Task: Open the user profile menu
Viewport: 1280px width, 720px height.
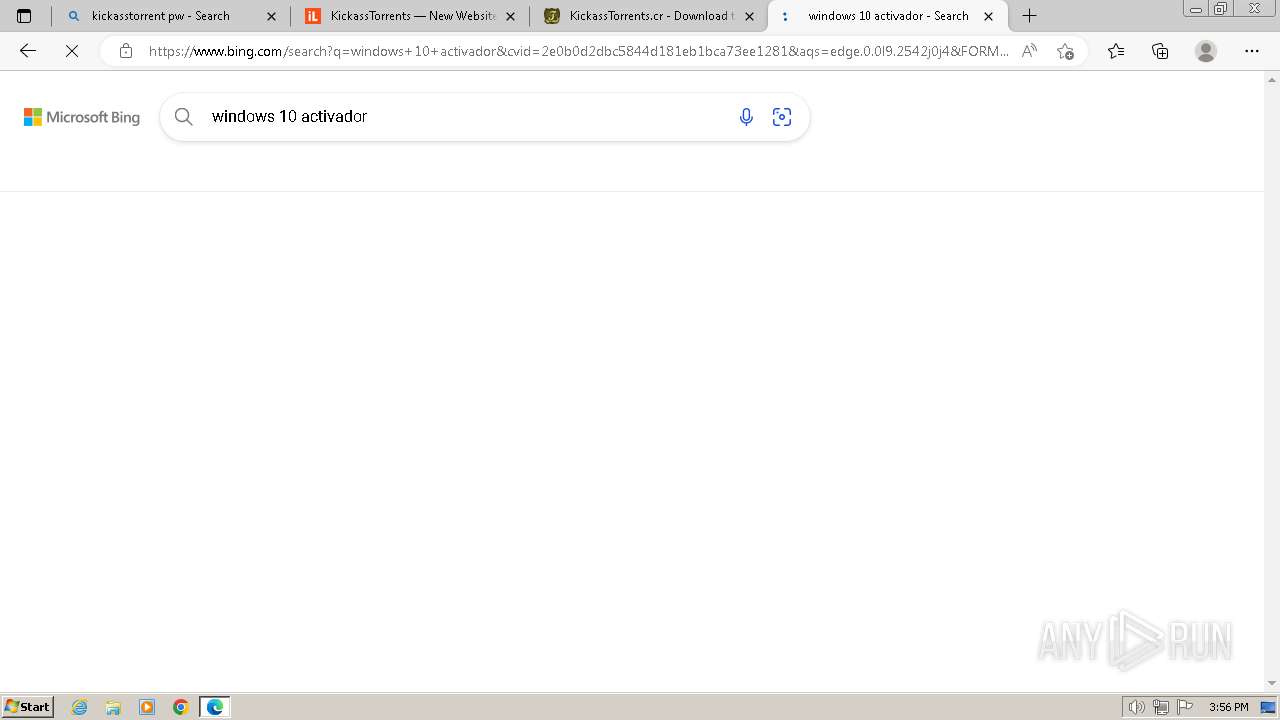Action: coord(1206,51)
